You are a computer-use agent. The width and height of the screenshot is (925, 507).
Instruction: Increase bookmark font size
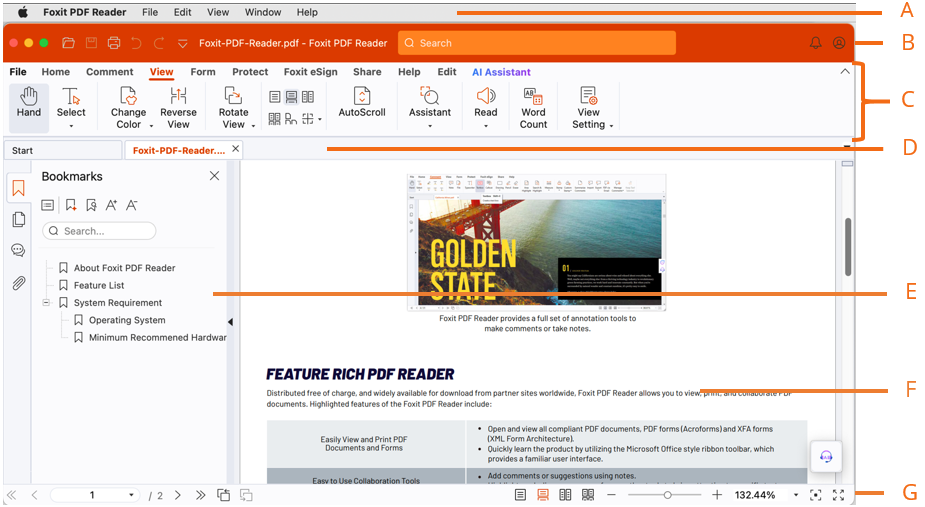pyautogui.click(x=111, y=205)
